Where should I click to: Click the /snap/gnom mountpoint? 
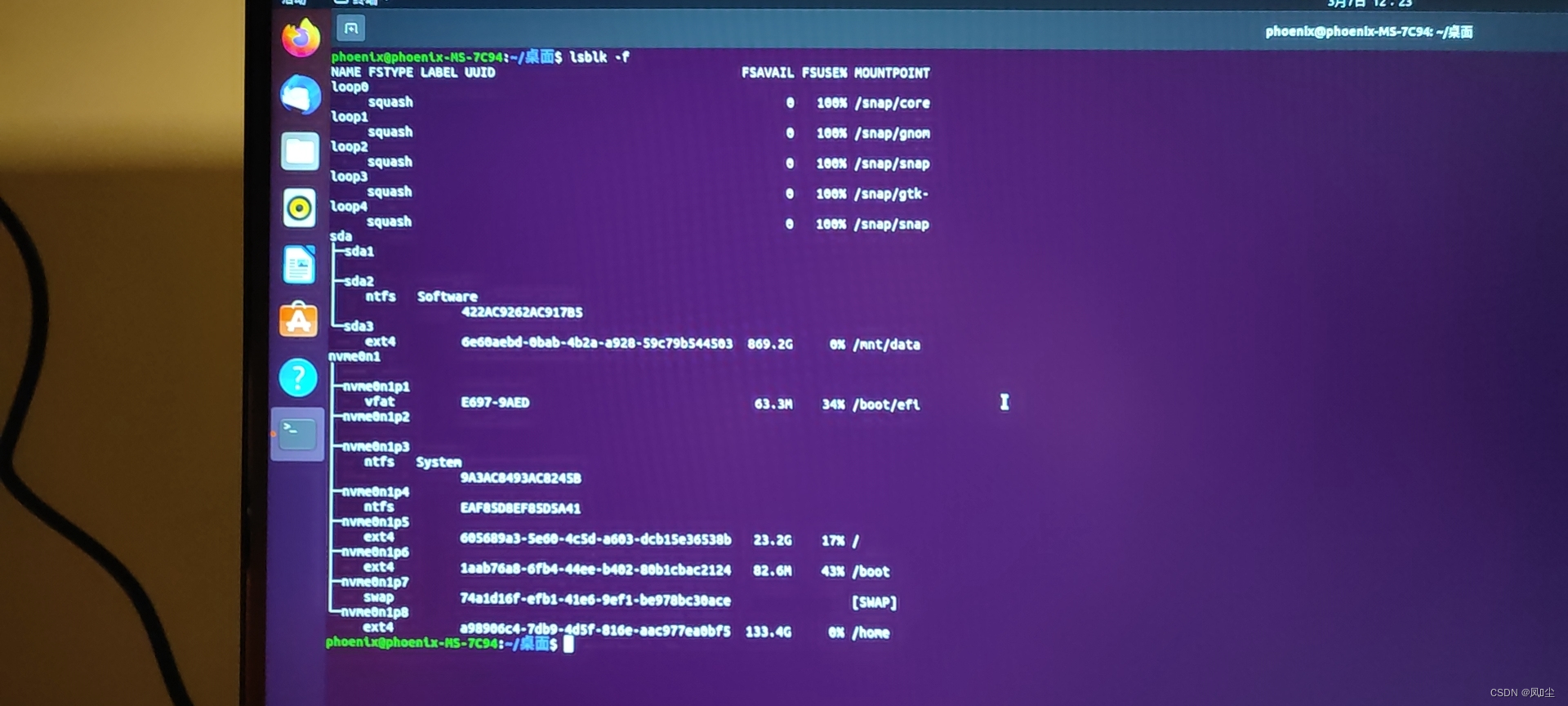(892, 133)
